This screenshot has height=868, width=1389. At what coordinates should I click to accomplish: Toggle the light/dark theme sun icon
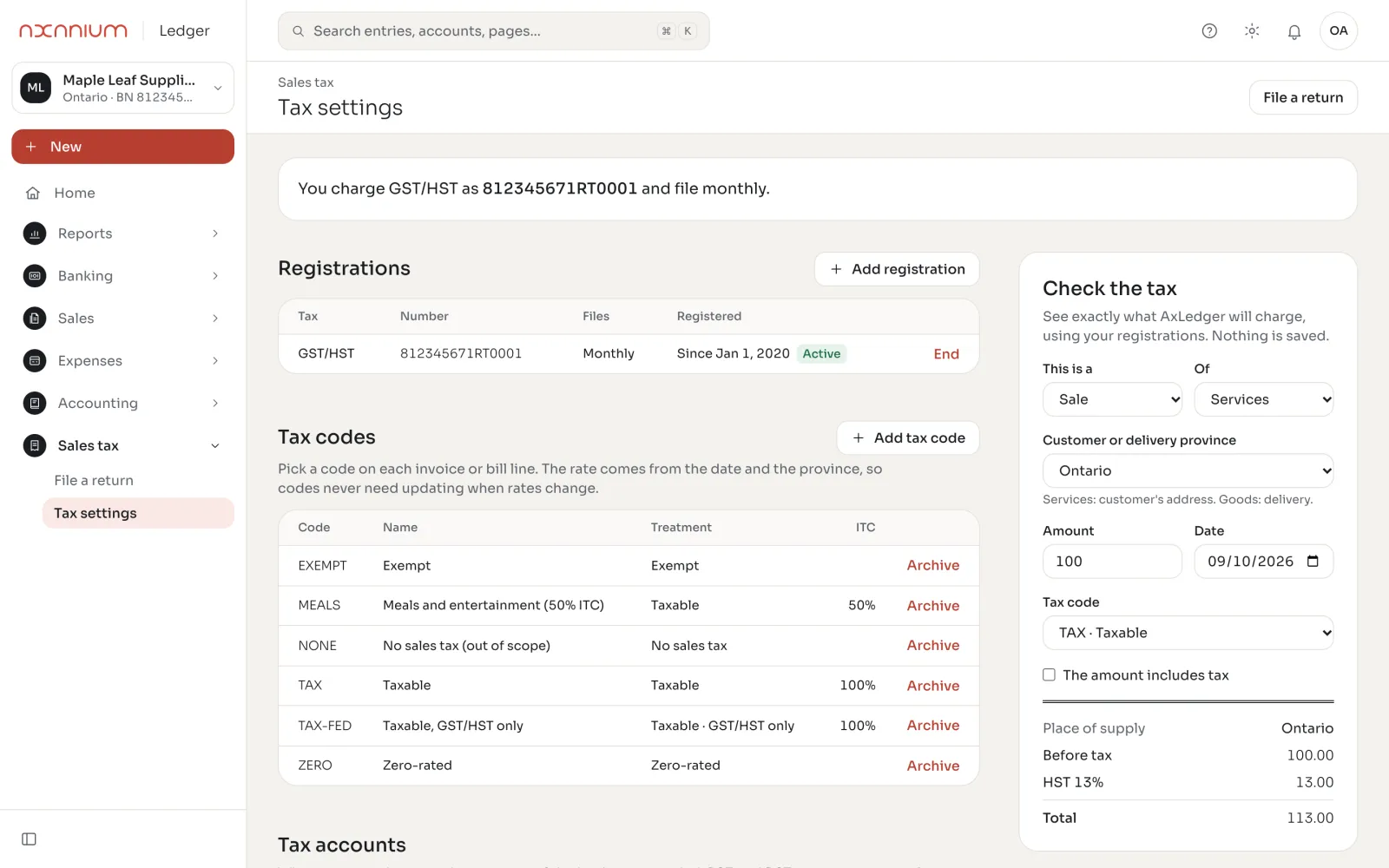(x=1252, y=31)
